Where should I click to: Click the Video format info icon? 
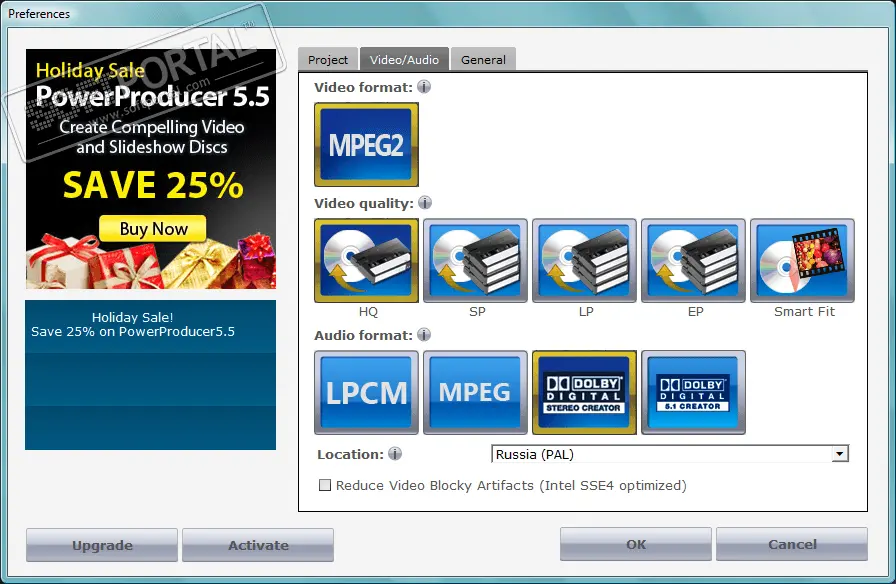(x=424, y=87)
